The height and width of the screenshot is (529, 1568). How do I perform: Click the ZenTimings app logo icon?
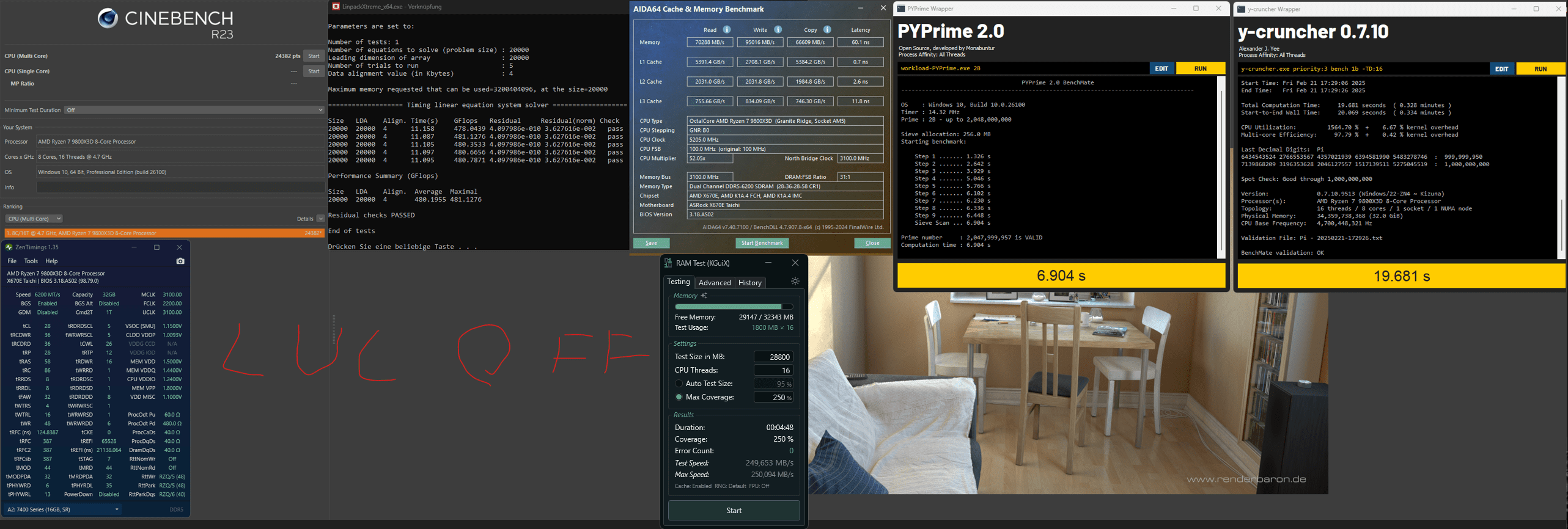[9, 247]
